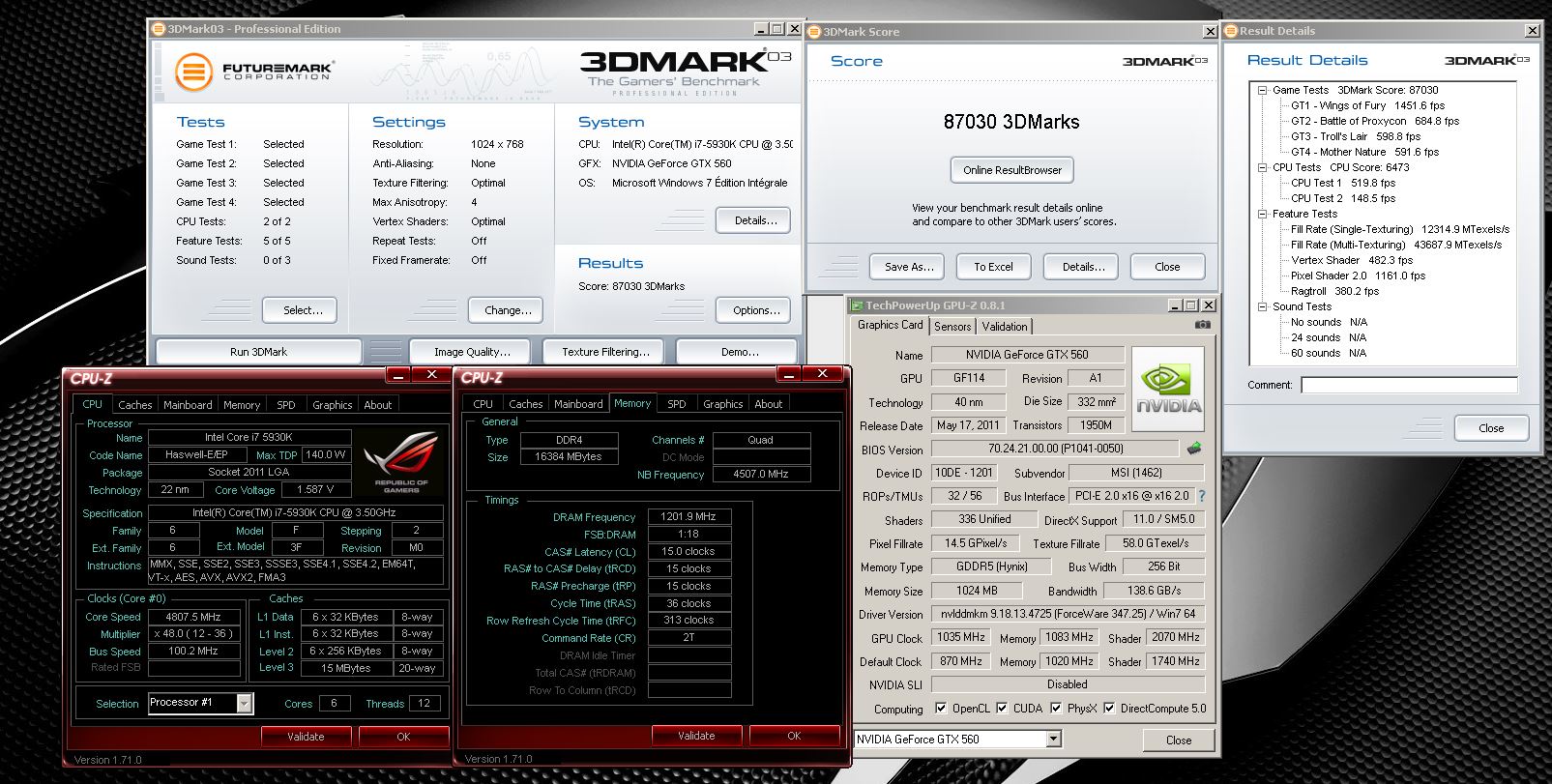
Task: Open Caches tab in left CPU-Z window
Action: [135, 405]
